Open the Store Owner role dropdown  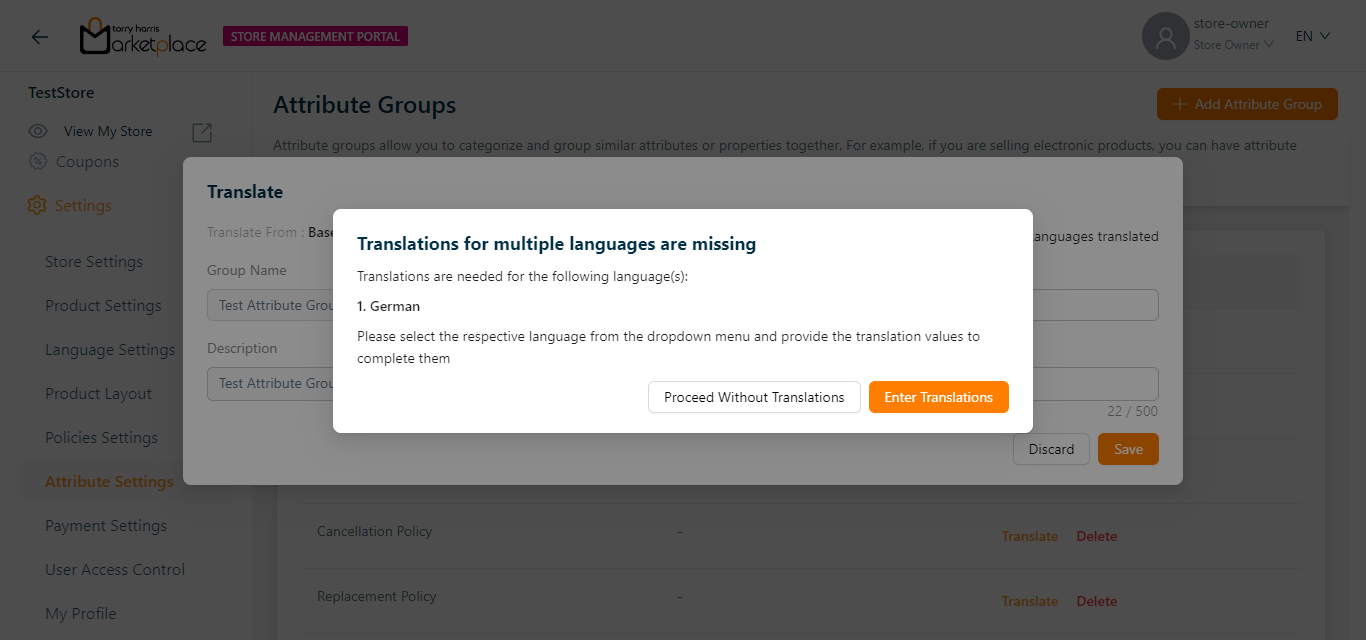coord(1233,45)
